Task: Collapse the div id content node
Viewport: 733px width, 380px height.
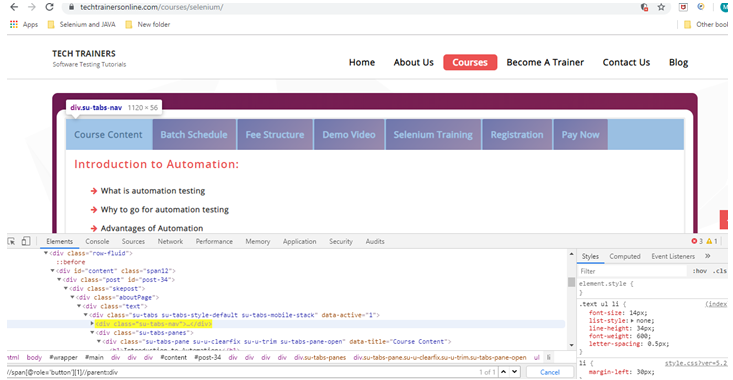Action: (x=52, y=271)
